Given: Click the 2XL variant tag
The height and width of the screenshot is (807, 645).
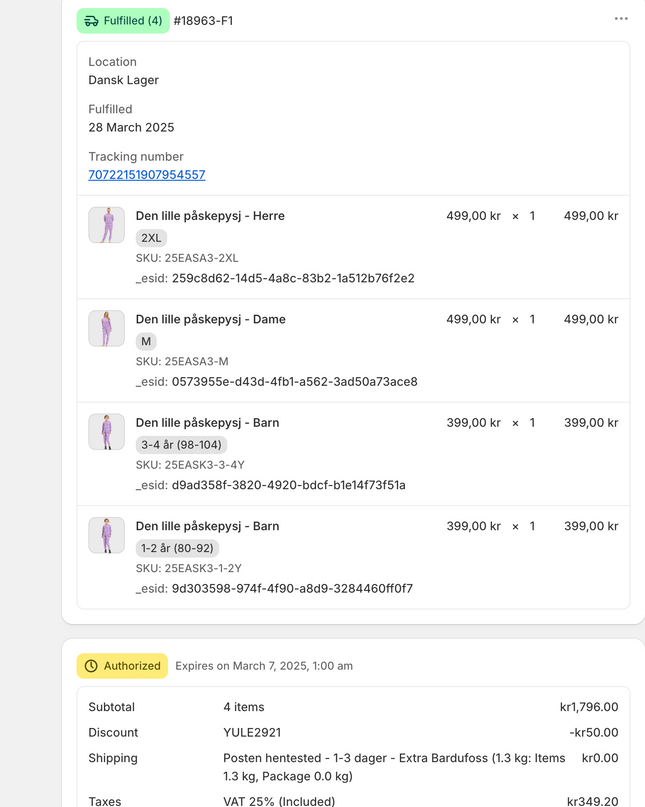Looking at the screenshot, I should 151,238.
